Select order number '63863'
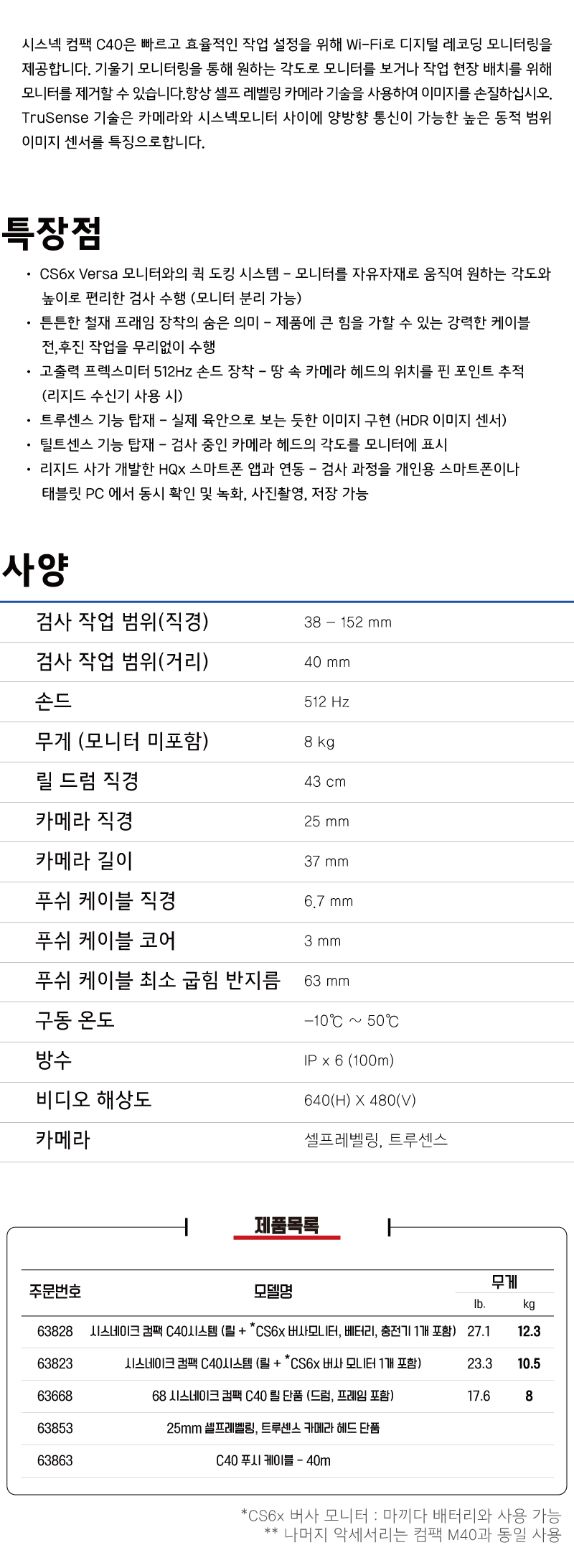This screenshot has width=574, height=1568. [55, 1460]
